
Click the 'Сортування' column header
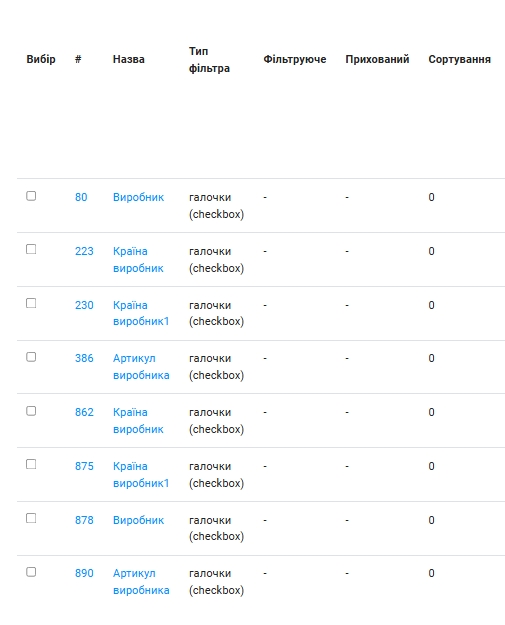click(460, 59)
